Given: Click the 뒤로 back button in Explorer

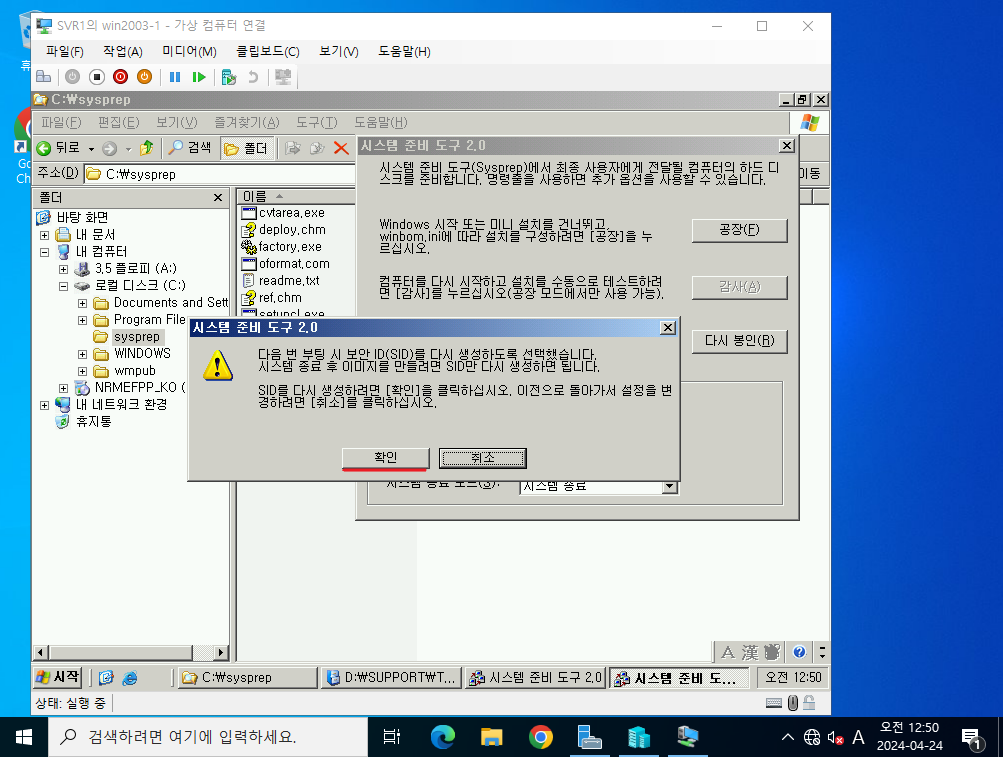Looking at the screenshot, I should [x=58, y=148].
